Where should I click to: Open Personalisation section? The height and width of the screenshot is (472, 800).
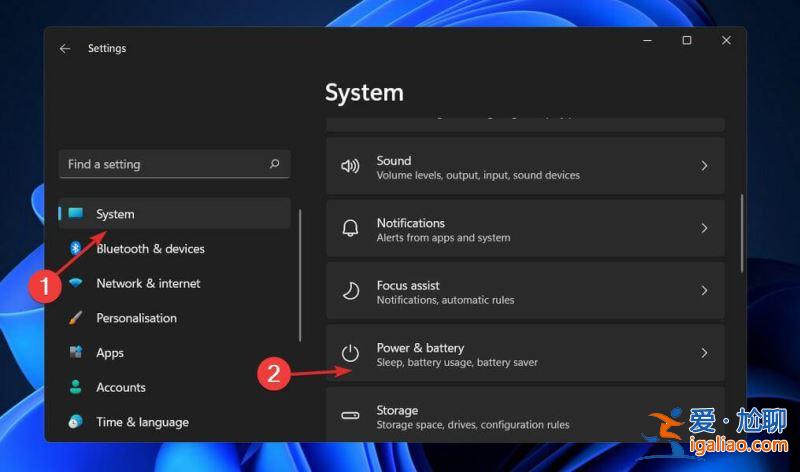(174, 317)
